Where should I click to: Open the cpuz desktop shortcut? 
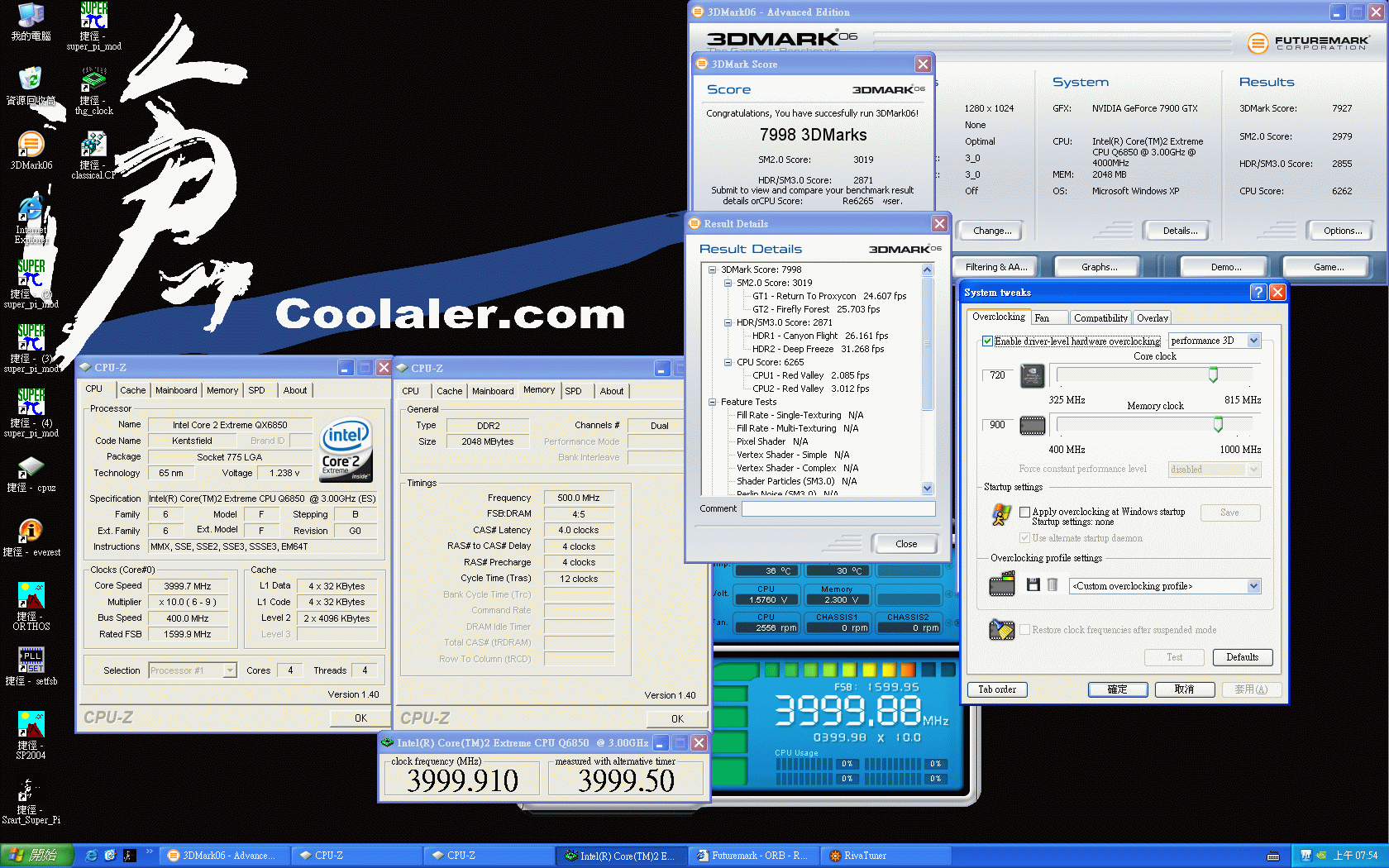31,473
